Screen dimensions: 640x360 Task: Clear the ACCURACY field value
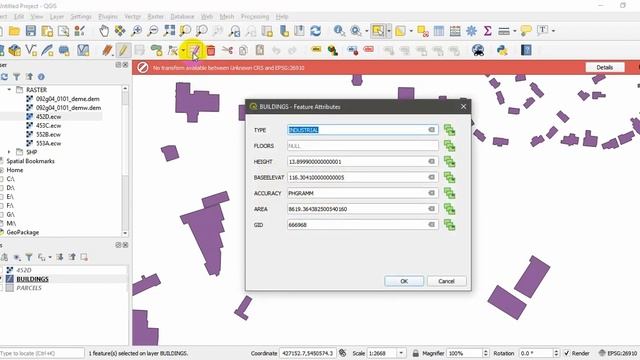point(431,193)
